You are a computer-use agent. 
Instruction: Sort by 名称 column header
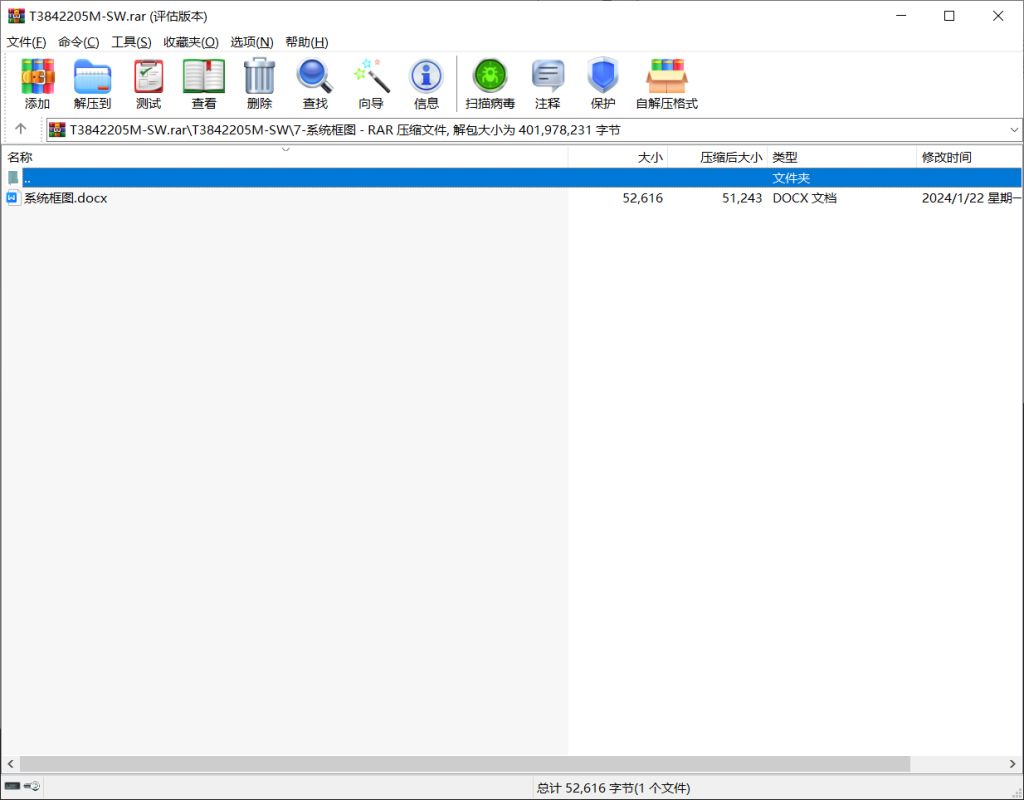[x=20, y=157]
